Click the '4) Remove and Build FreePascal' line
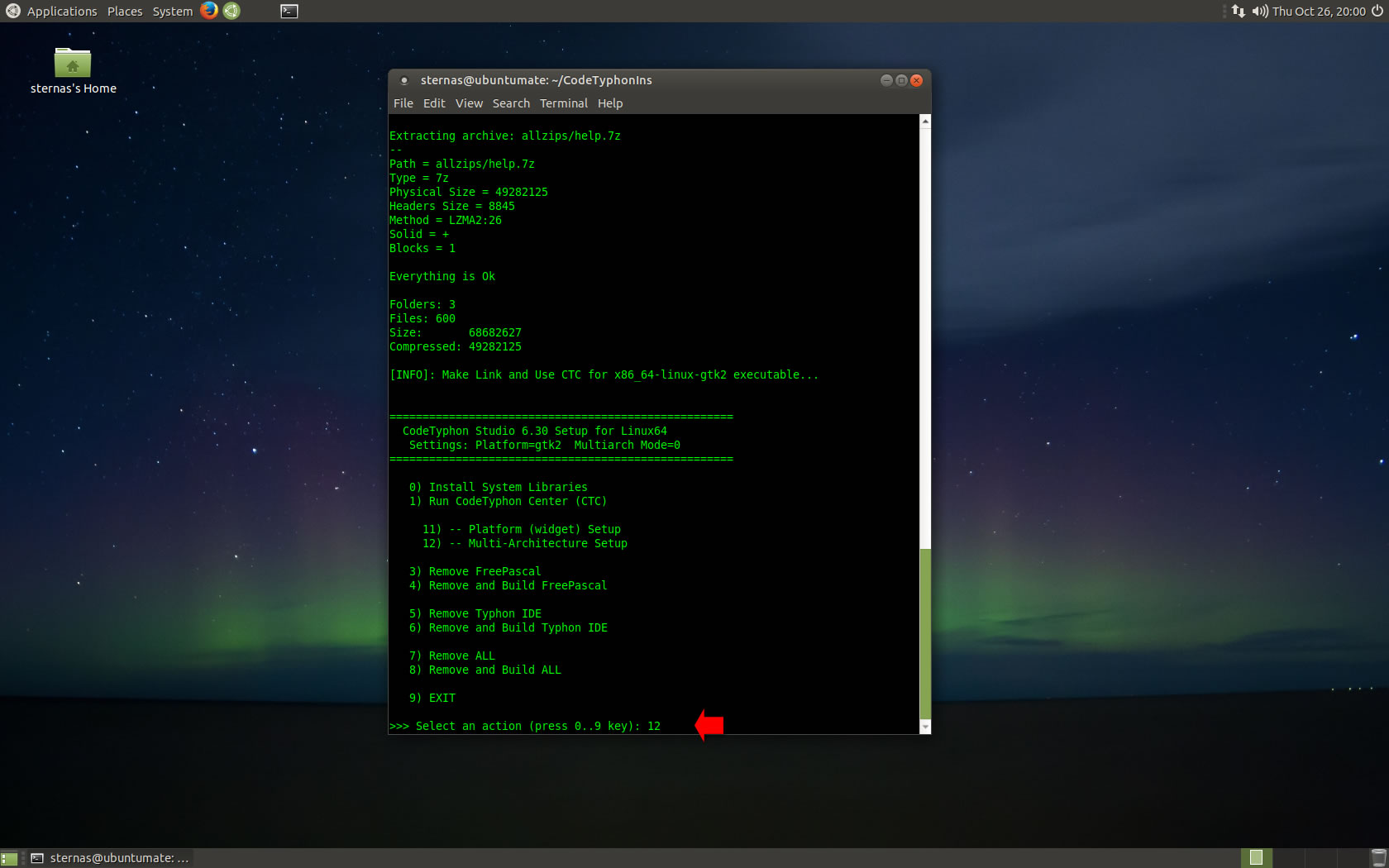Screen dimensions: 1389x868 pos(508,586)
